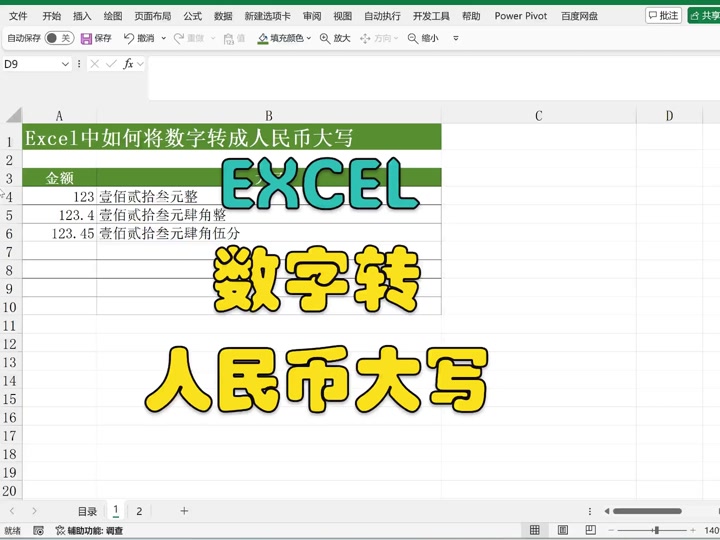Viewport: 720px width, 540px height.
Task: Click the 金额 header cell
Action: (x=59, y=178)
